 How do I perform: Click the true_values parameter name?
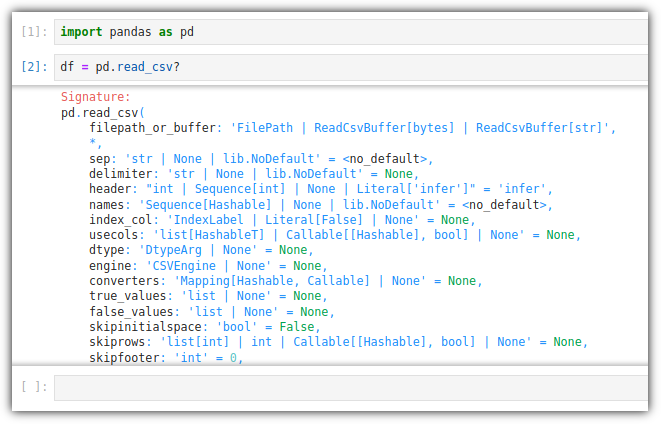[128, 296]
